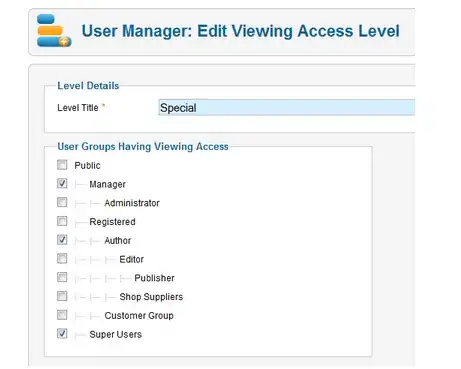This screenshot has width=461, height=369.
Task: Tick the Publisher group checkbox
Action: click(62, 277)
